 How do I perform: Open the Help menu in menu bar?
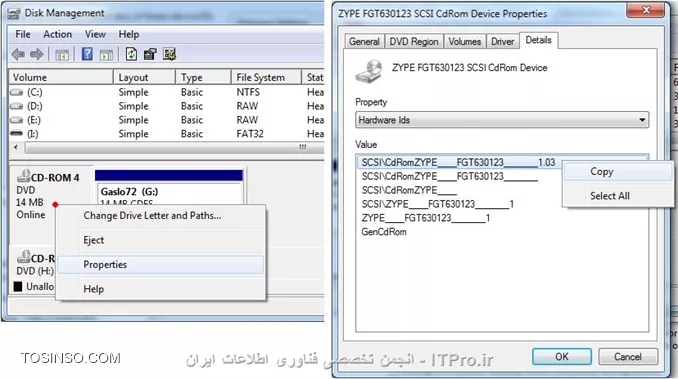click(x=129, y=34)
